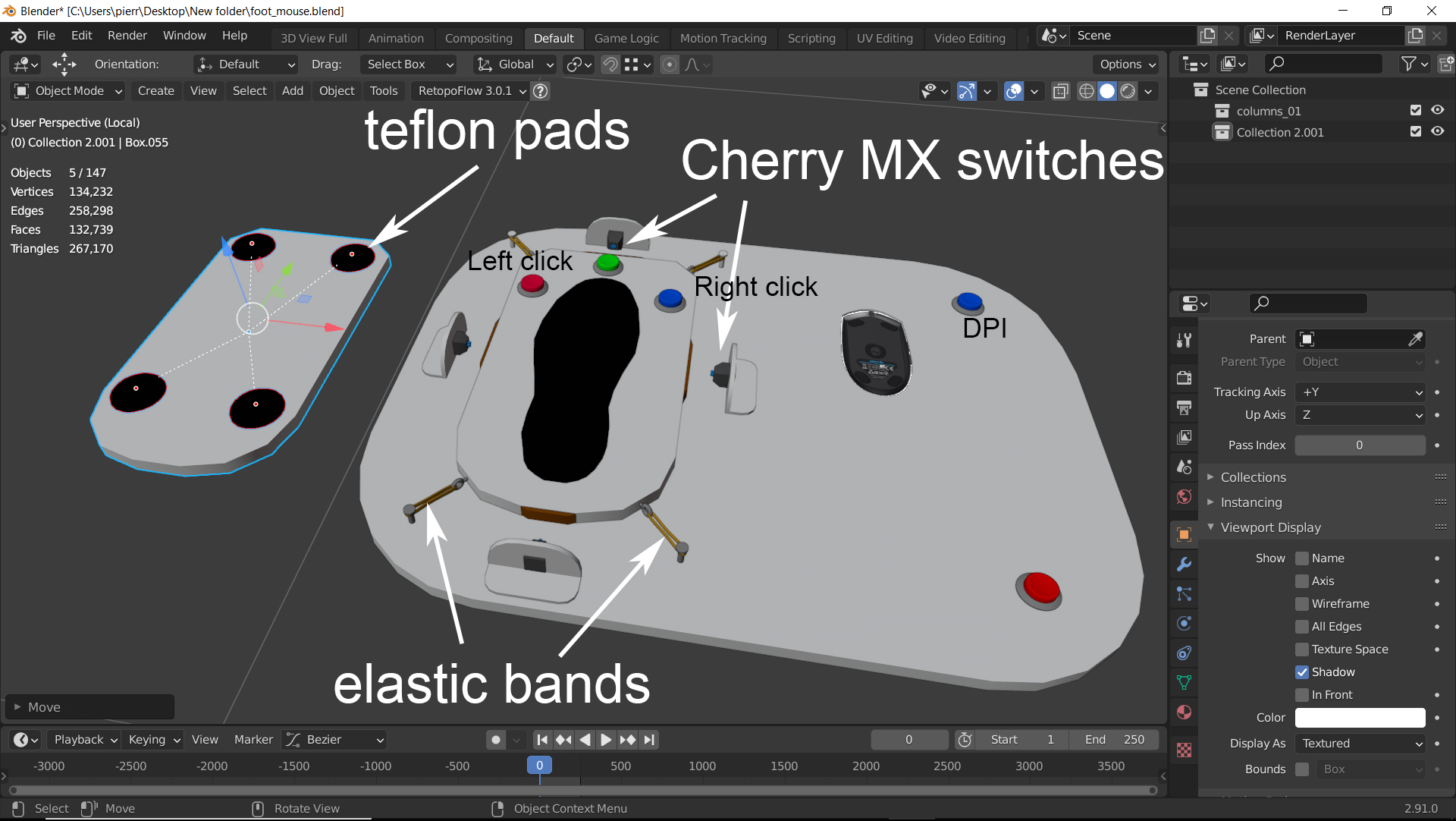Image resolution: width=1456 pixels, height=821 pixels.
Task: Open Display As Textured dropdown
Action: click(1360, 744)
